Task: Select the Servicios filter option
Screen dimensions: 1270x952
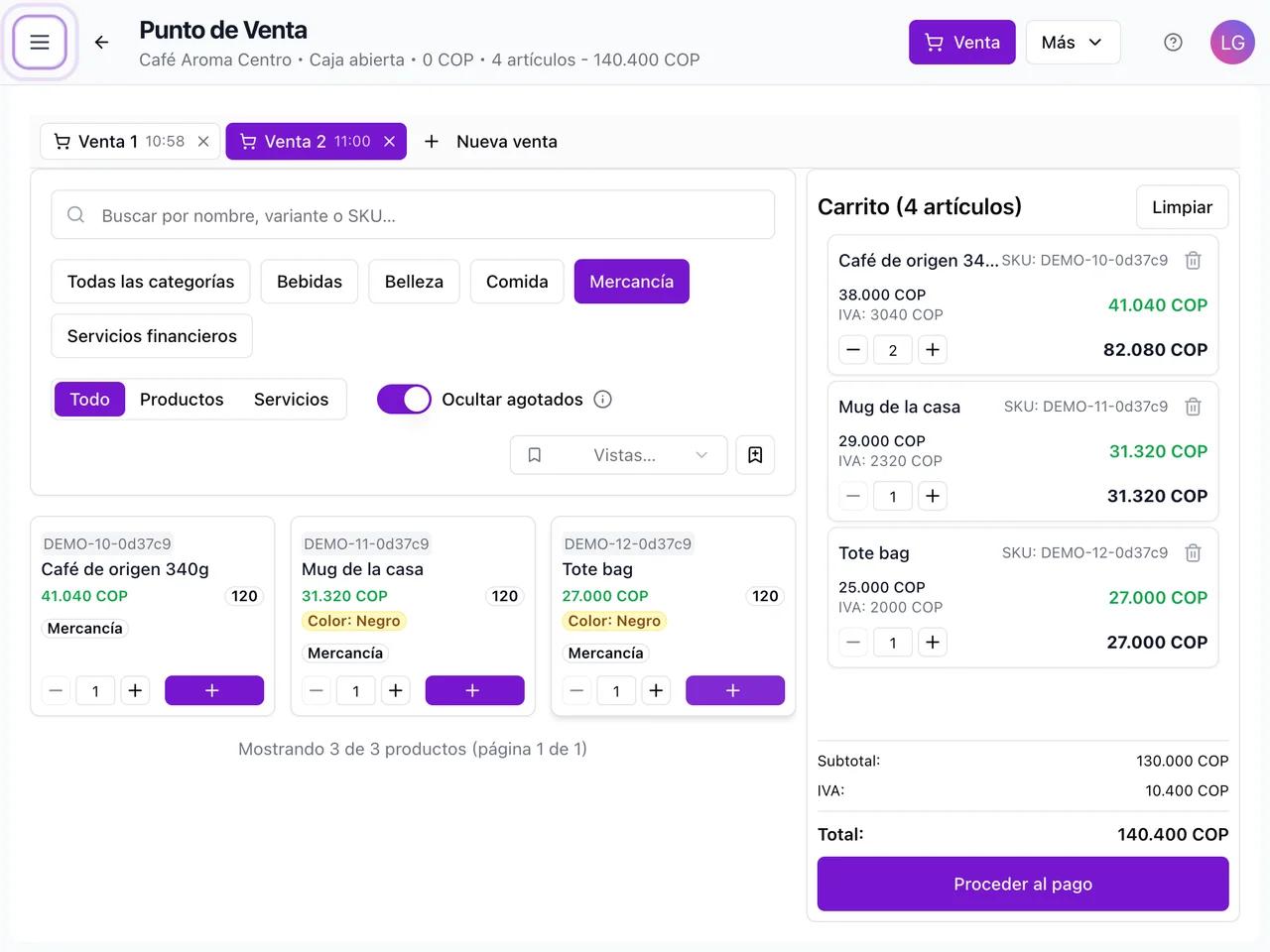Action: (291, 400)
